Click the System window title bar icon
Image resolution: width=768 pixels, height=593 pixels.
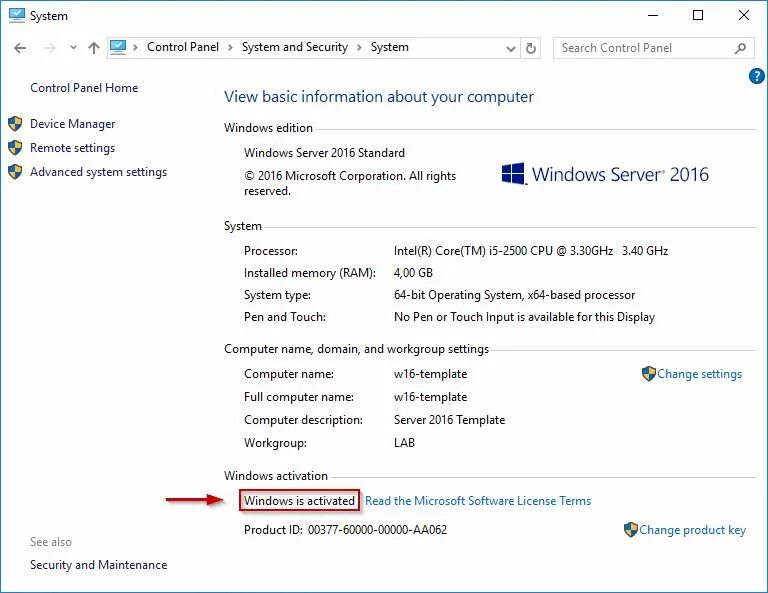(17, 15)
